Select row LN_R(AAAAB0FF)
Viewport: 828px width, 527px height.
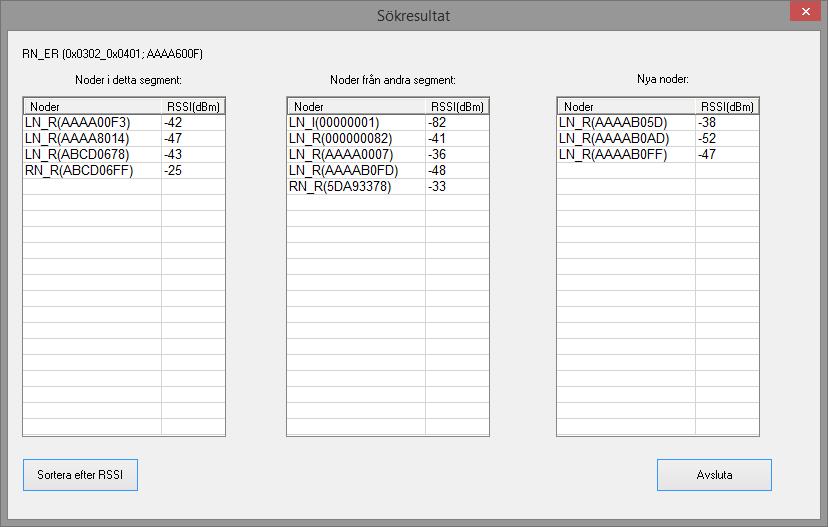[658, 154]
